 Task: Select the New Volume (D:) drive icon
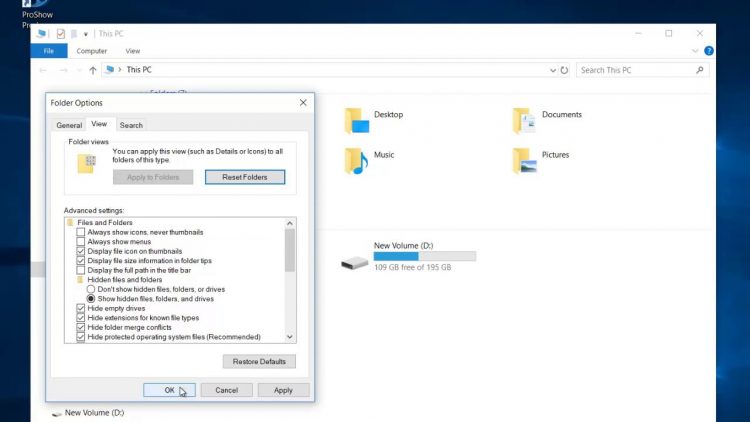pyautogui.click(x=354, y=262)
